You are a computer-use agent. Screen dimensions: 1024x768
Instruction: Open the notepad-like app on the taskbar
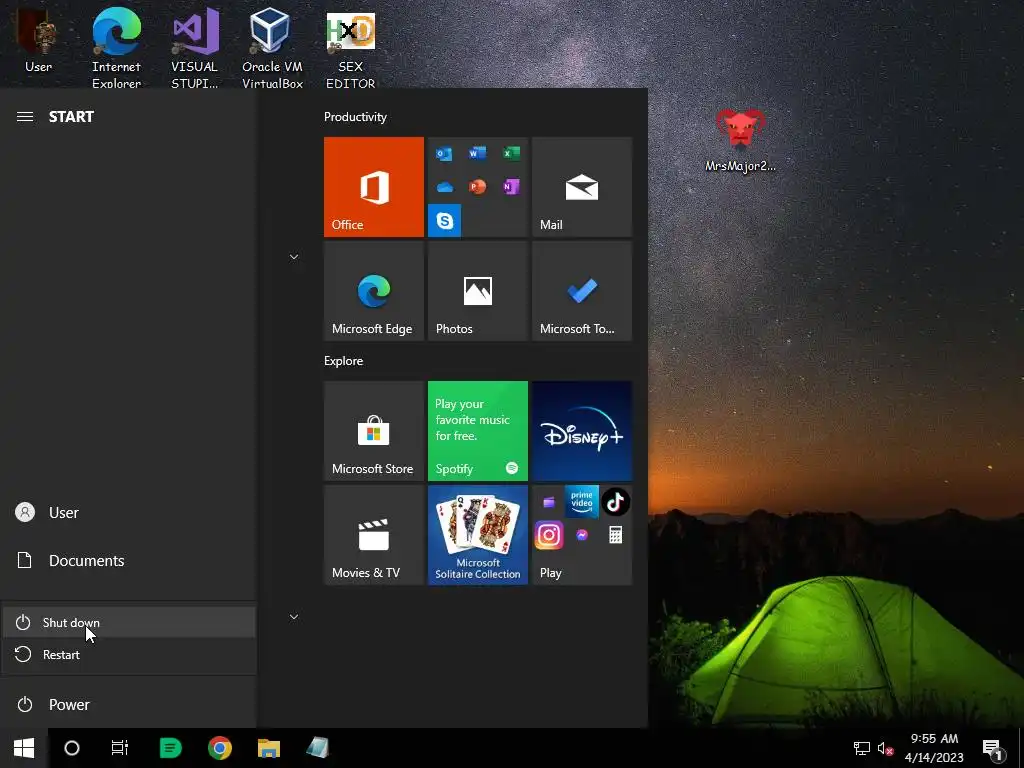pos(317,748)
